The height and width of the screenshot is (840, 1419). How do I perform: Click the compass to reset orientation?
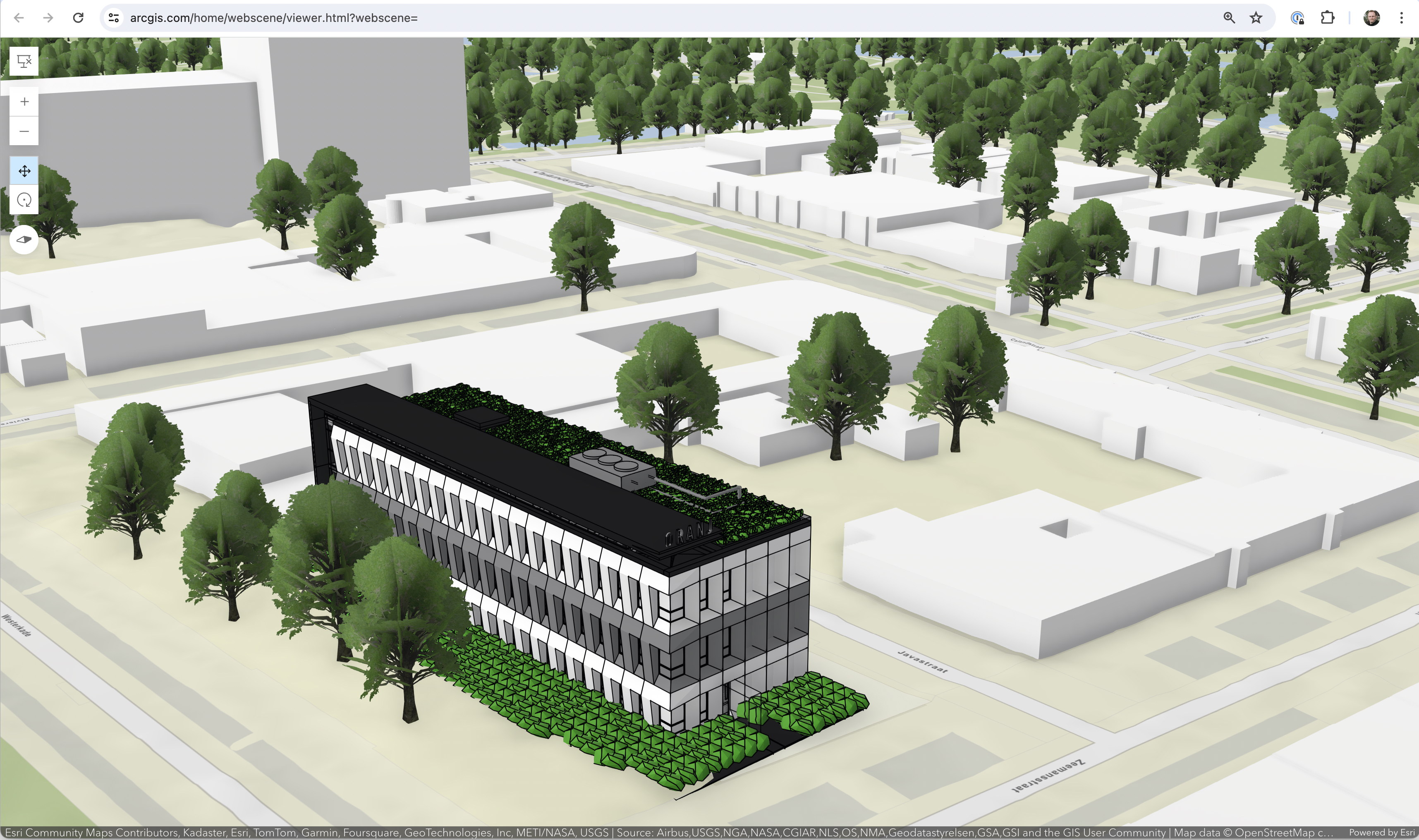24,239
